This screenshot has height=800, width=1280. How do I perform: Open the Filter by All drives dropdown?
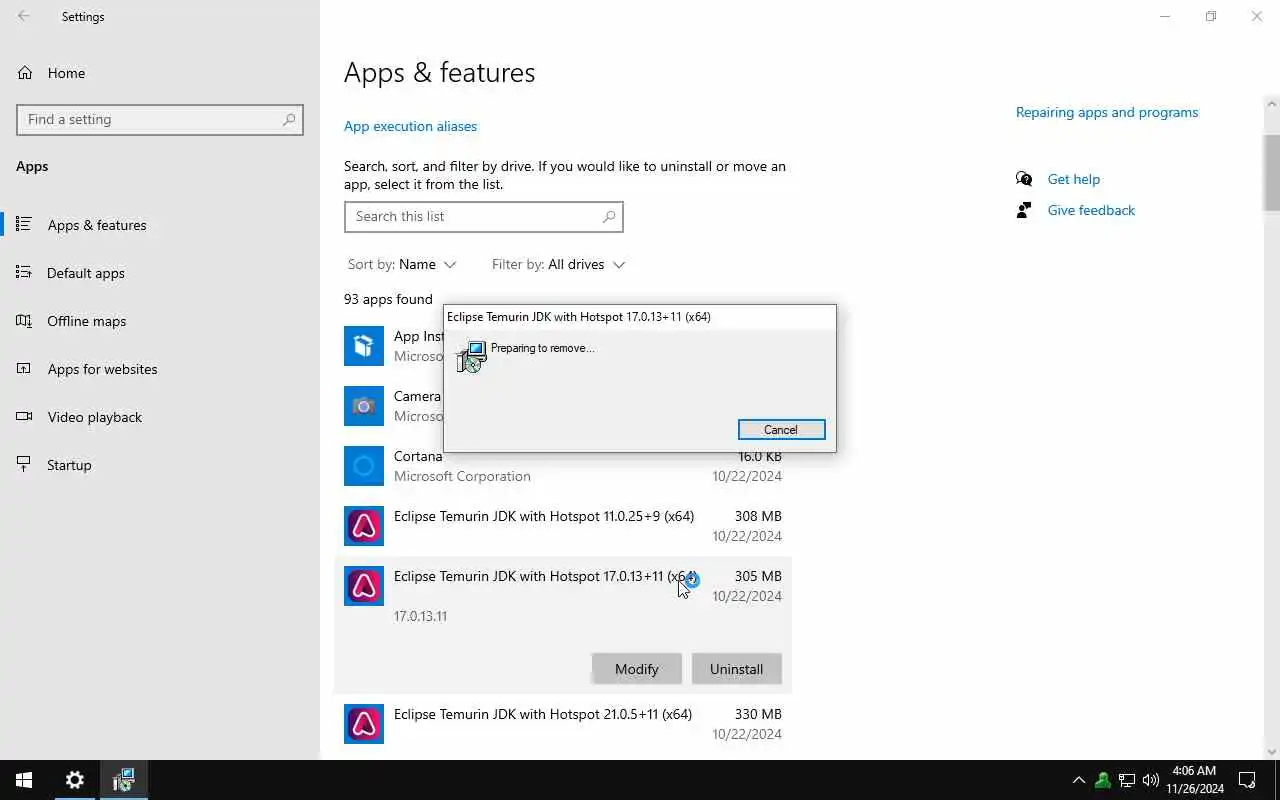click(558, 264)
